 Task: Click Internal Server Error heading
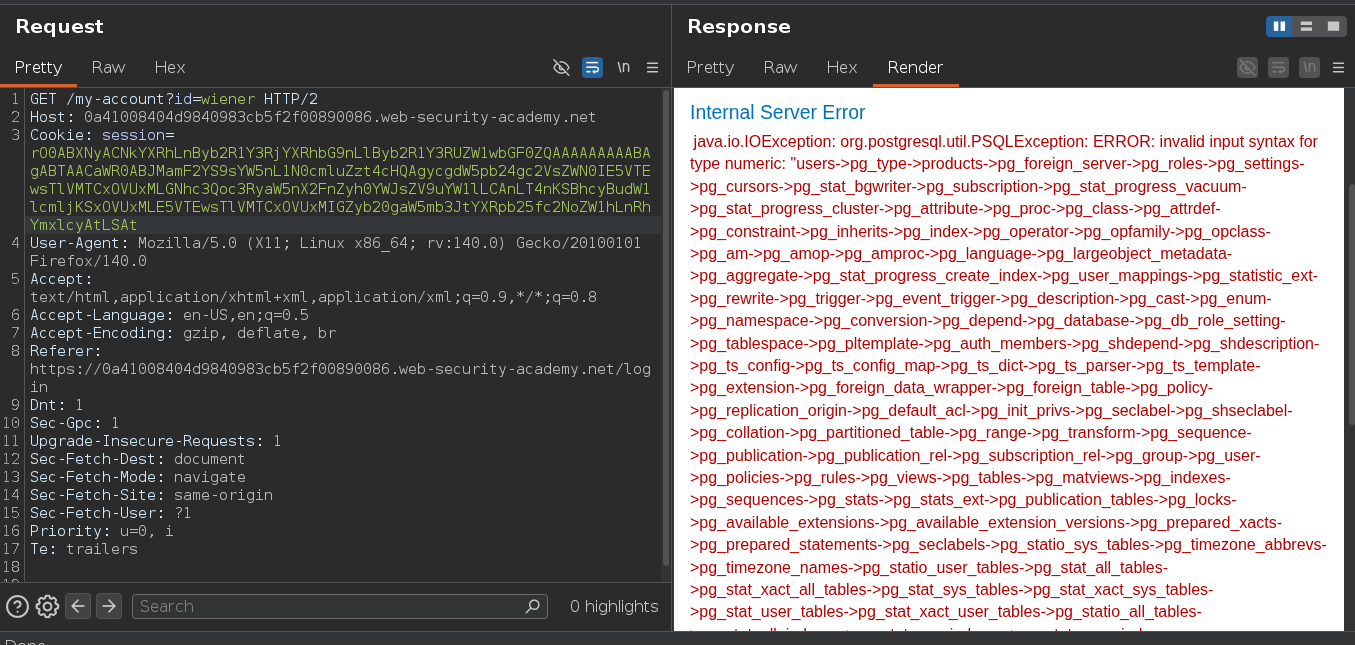(777, 113)
